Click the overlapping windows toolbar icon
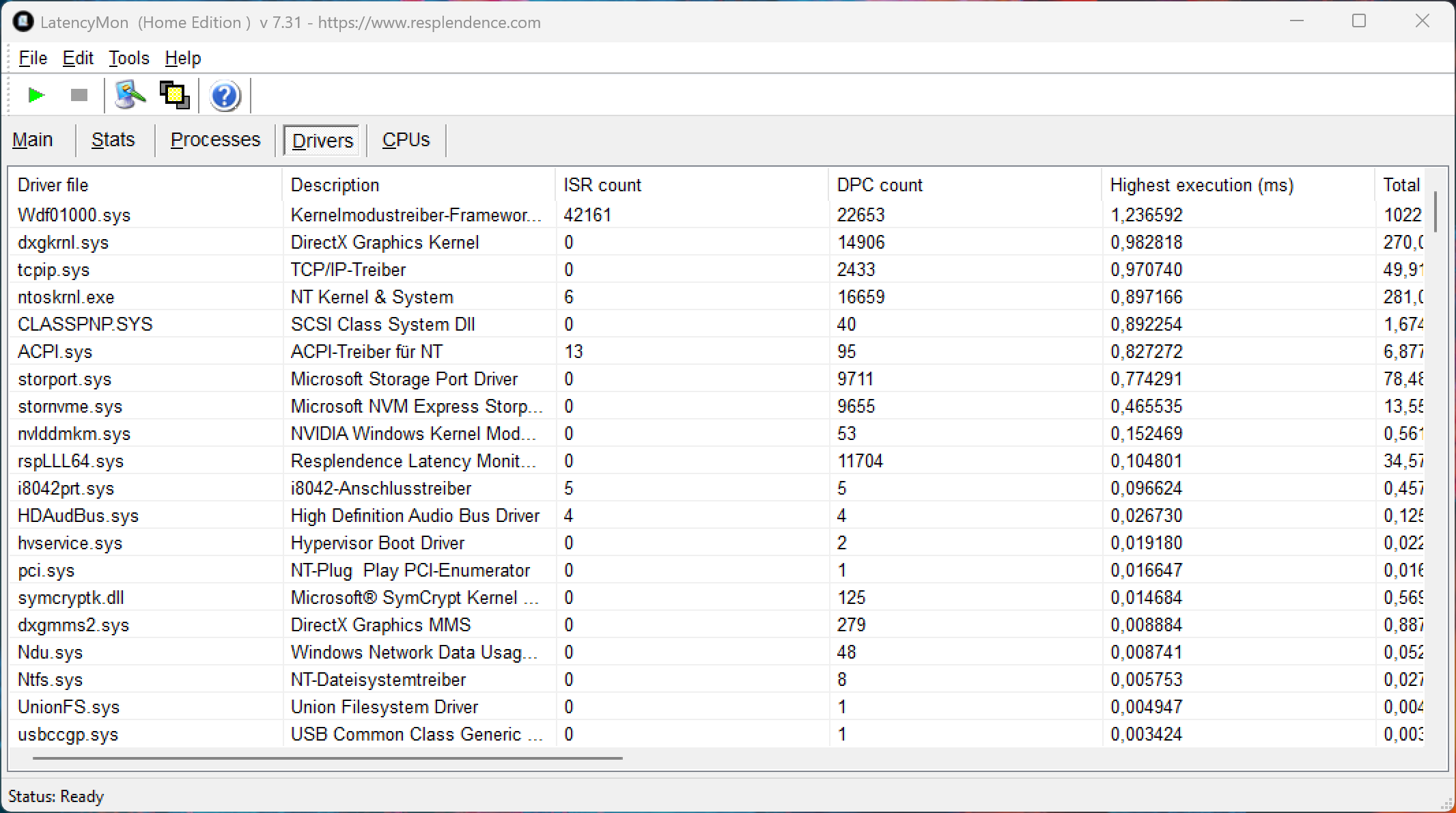The width and height of the screenshot is (1456, 813). pyautogui.click(x=174, y=96)
